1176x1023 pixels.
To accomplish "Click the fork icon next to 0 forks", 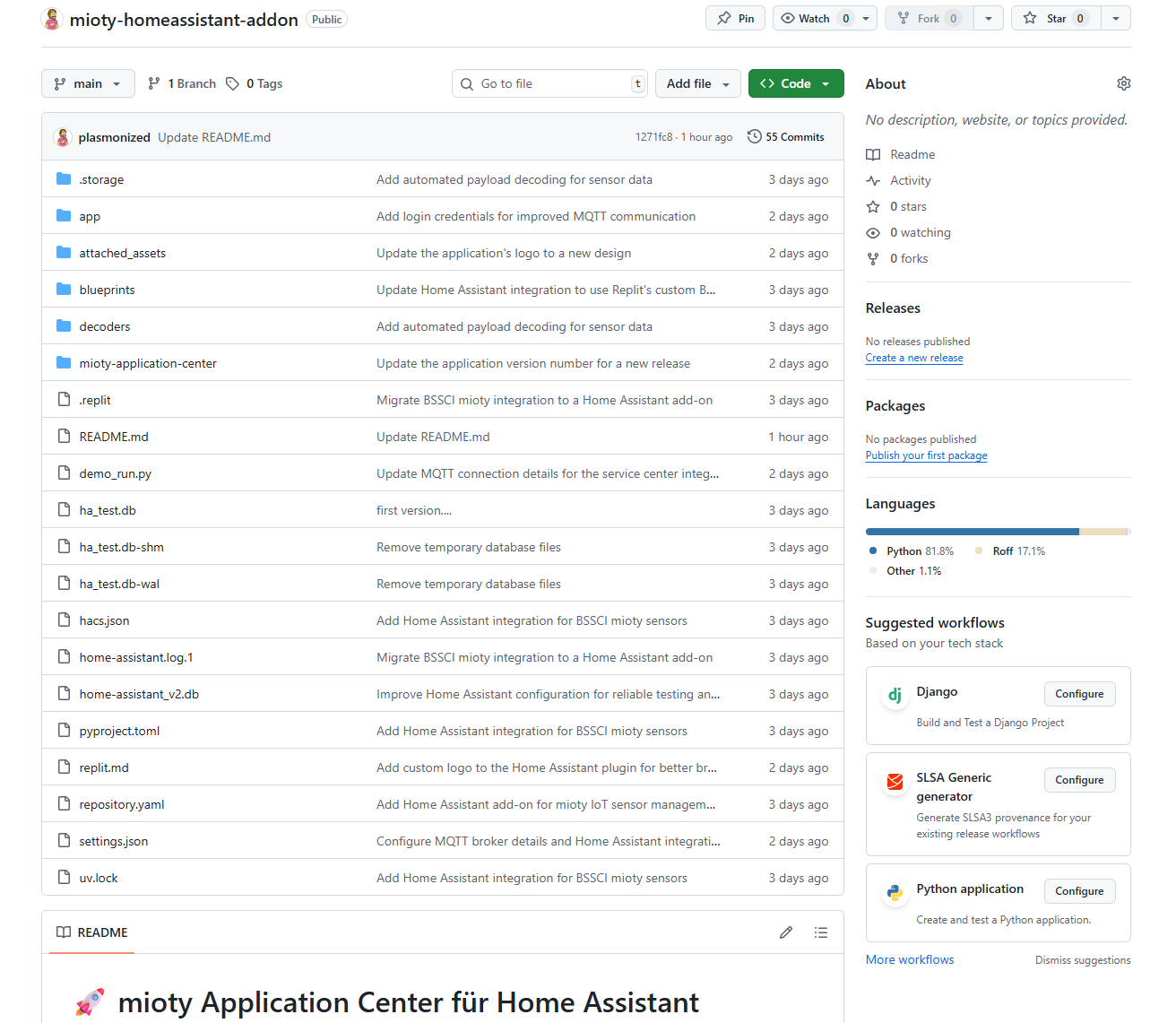I will 873,259.
